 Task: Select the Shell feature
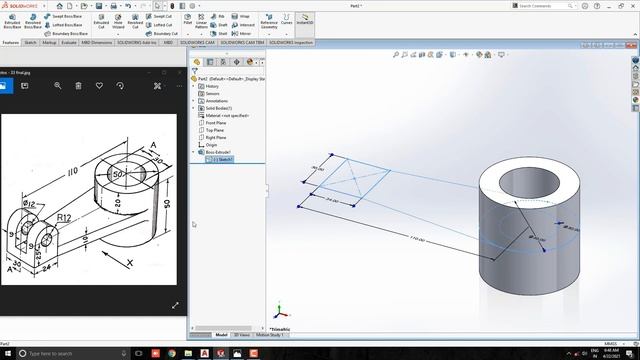pyautogui.click(x=219, y=33)
